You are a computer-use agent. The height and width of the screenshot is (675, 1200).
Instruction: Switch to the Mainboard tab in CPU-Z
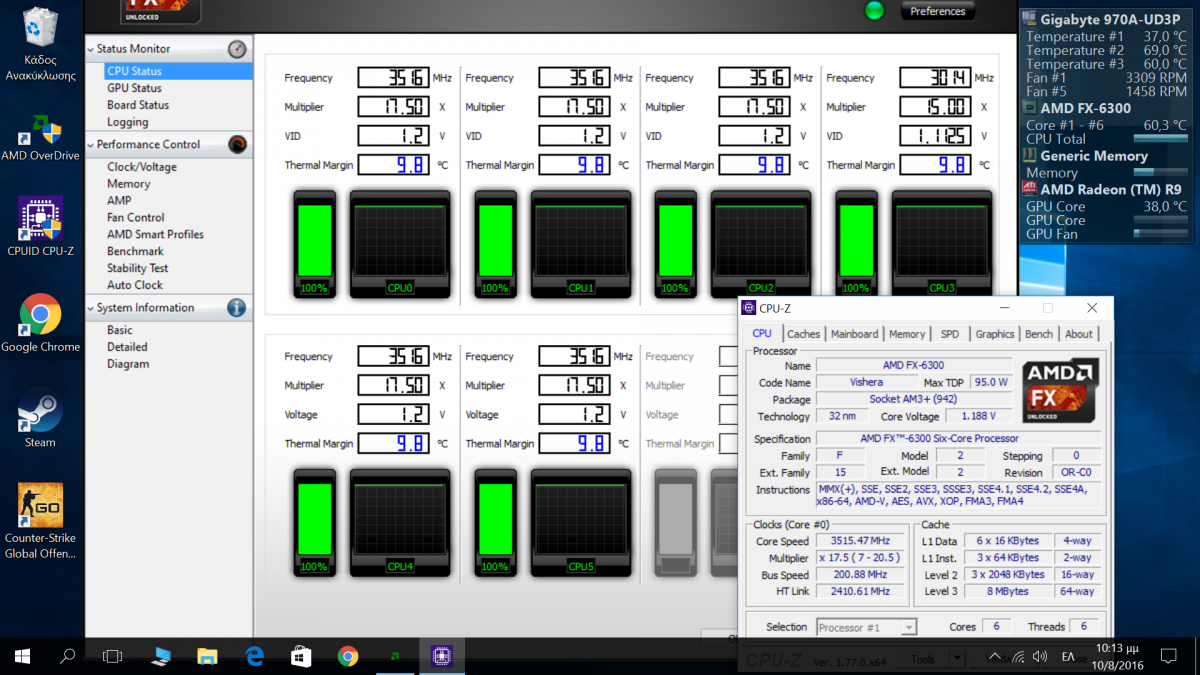pos(854,334)
